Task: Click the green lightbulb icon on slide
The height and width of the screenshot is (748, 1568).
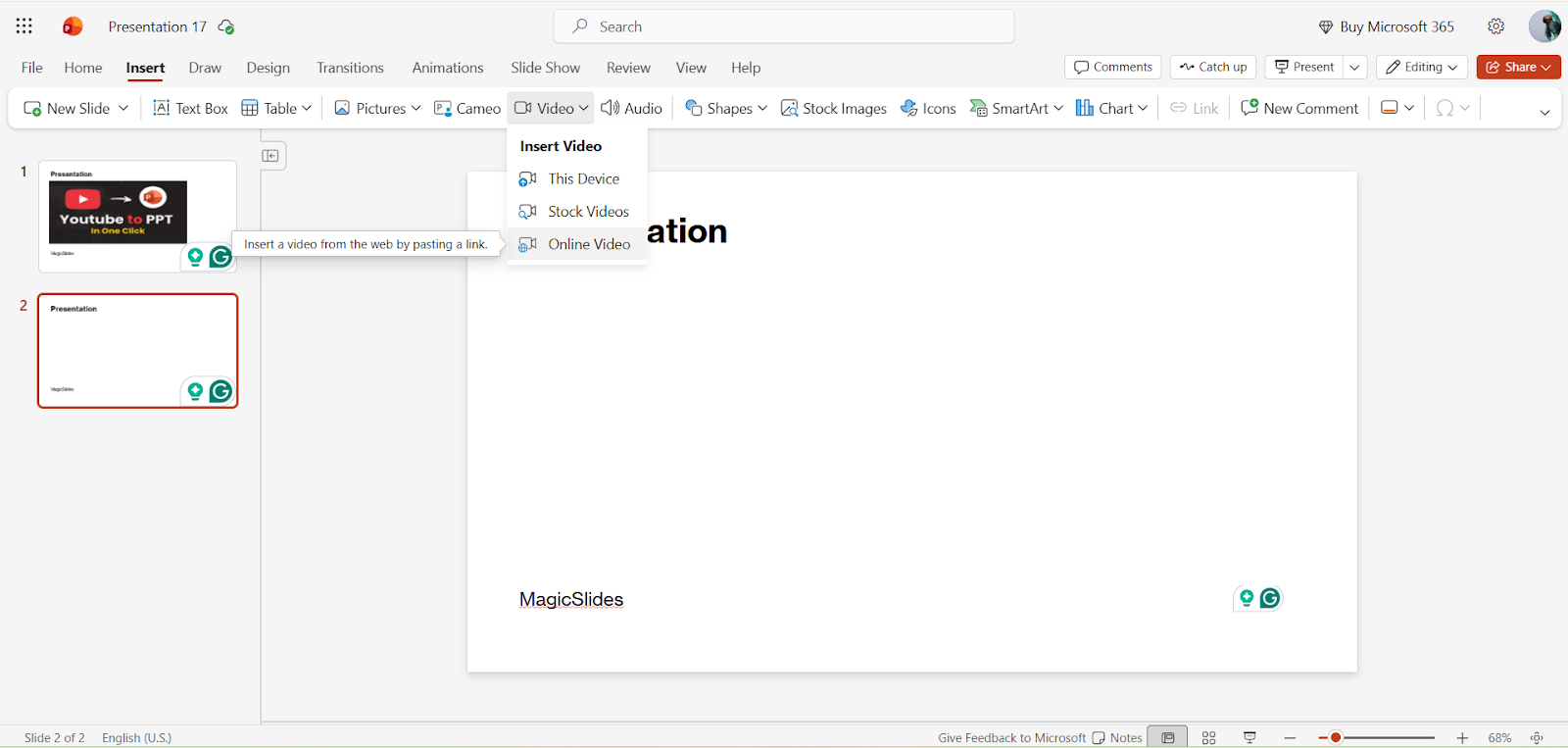Action: [x=1247, y=598]
